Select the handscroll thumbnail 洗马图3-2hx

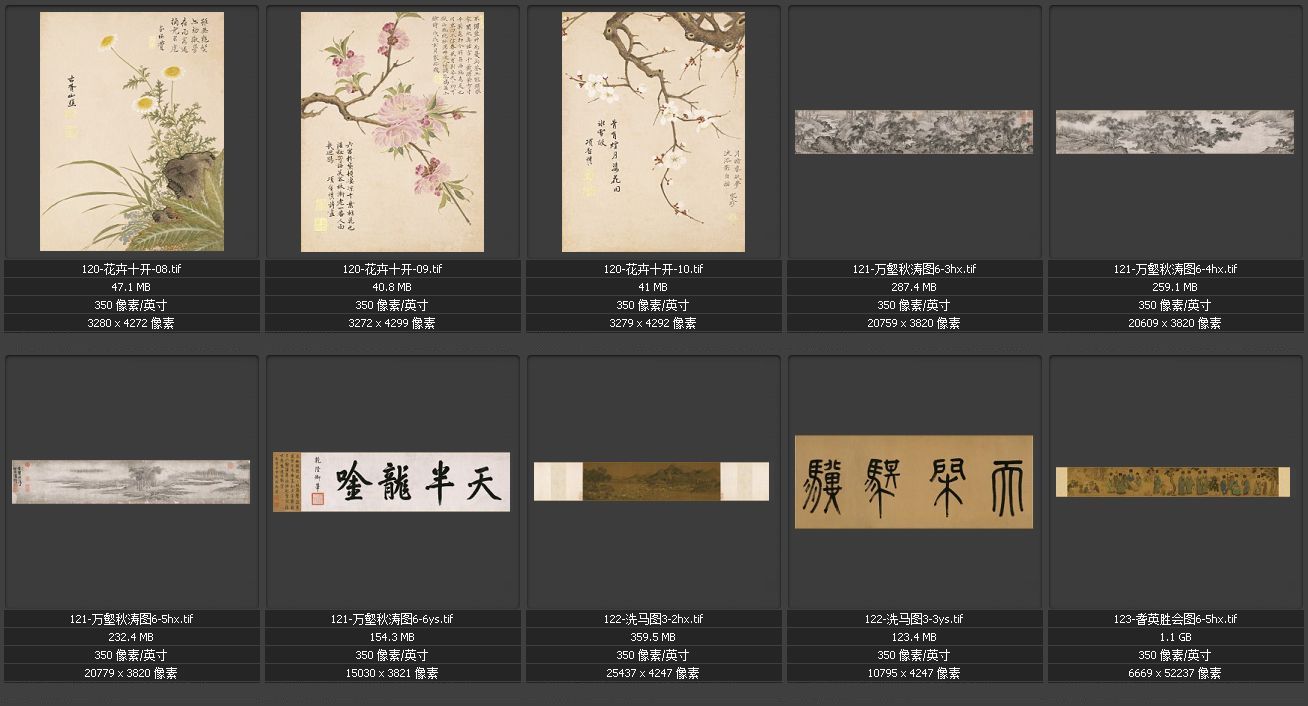653,482
